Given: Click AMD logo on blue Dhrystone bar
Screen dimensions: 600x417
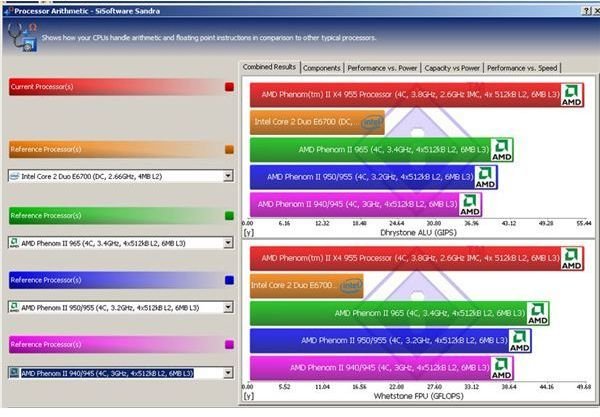Looking at the screenshot, I should (485, 177).
